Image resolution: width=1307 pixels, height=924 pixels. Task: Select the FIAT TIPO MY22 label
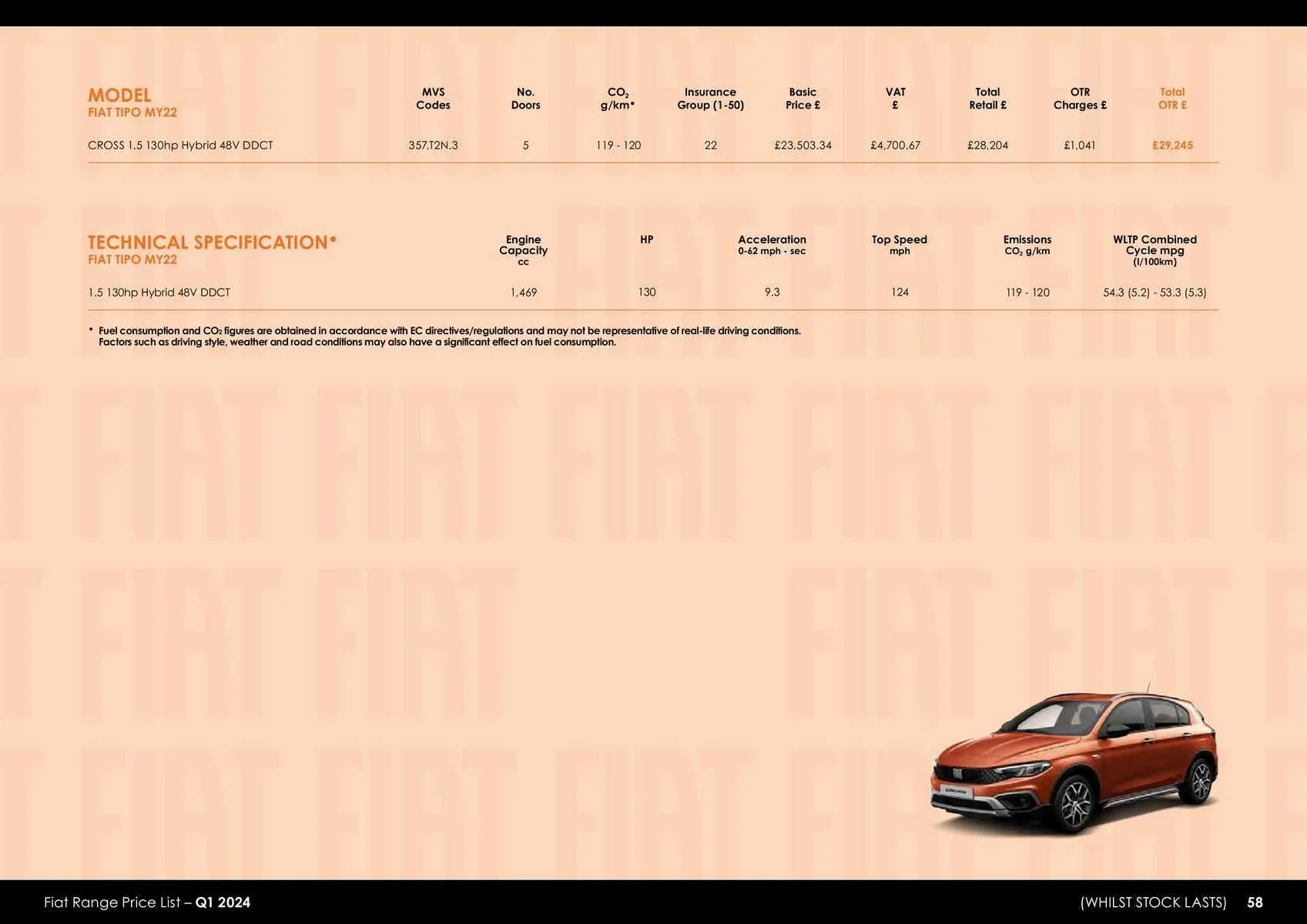coord(132,112)
